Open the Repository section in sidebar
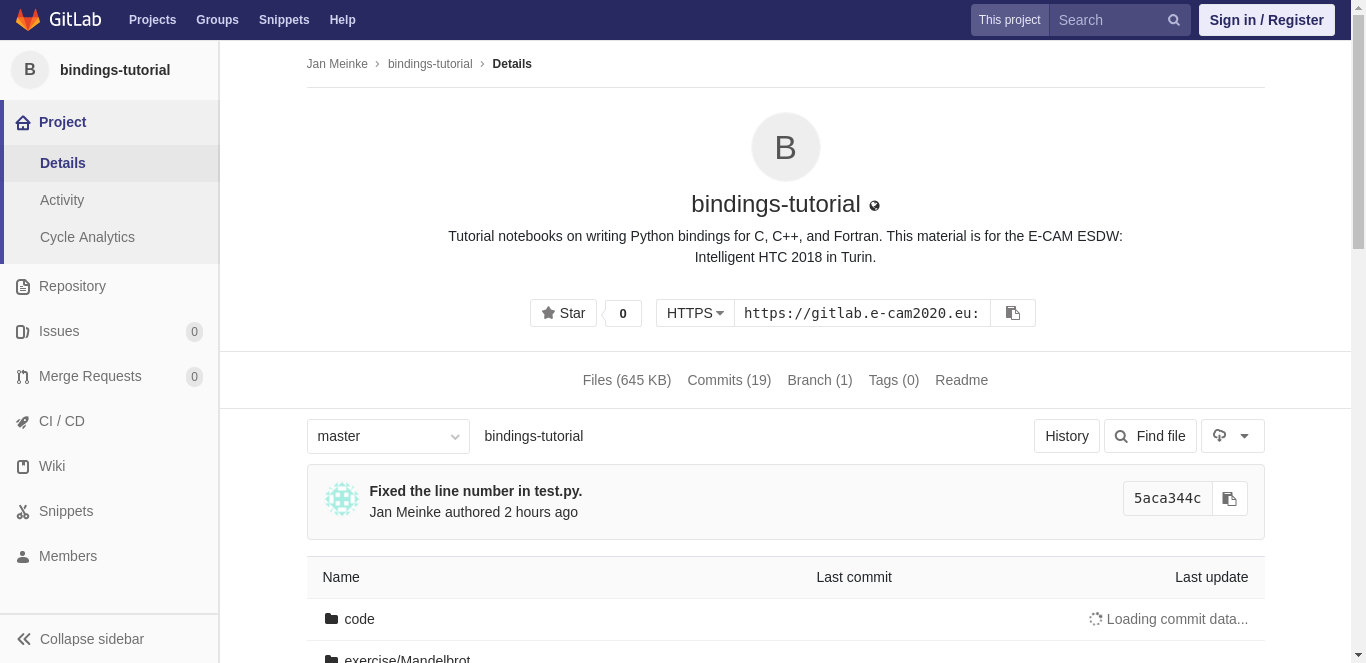Viewport: 1366px width, 663px height. [x=72, y=286]
